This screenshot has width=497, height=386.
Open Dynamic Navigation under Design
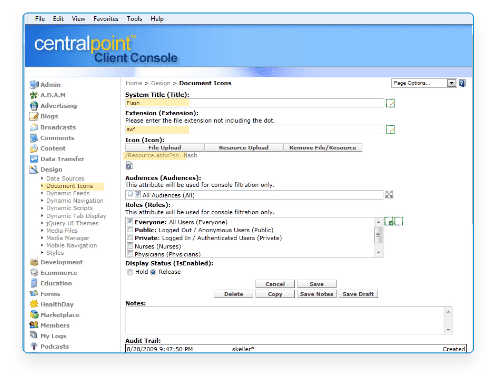(x=75, y=201)
